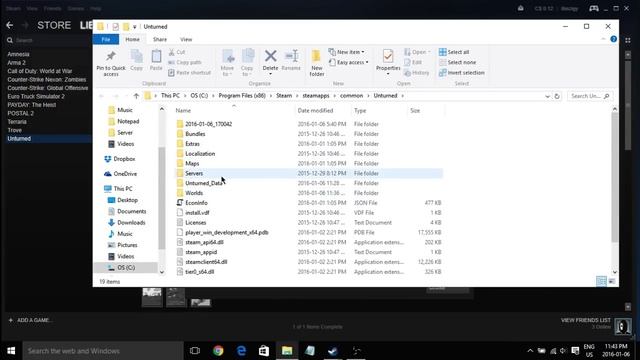Click Steam segment in address bar
This screenshot has height=360, width=640.
coord(284,96)
